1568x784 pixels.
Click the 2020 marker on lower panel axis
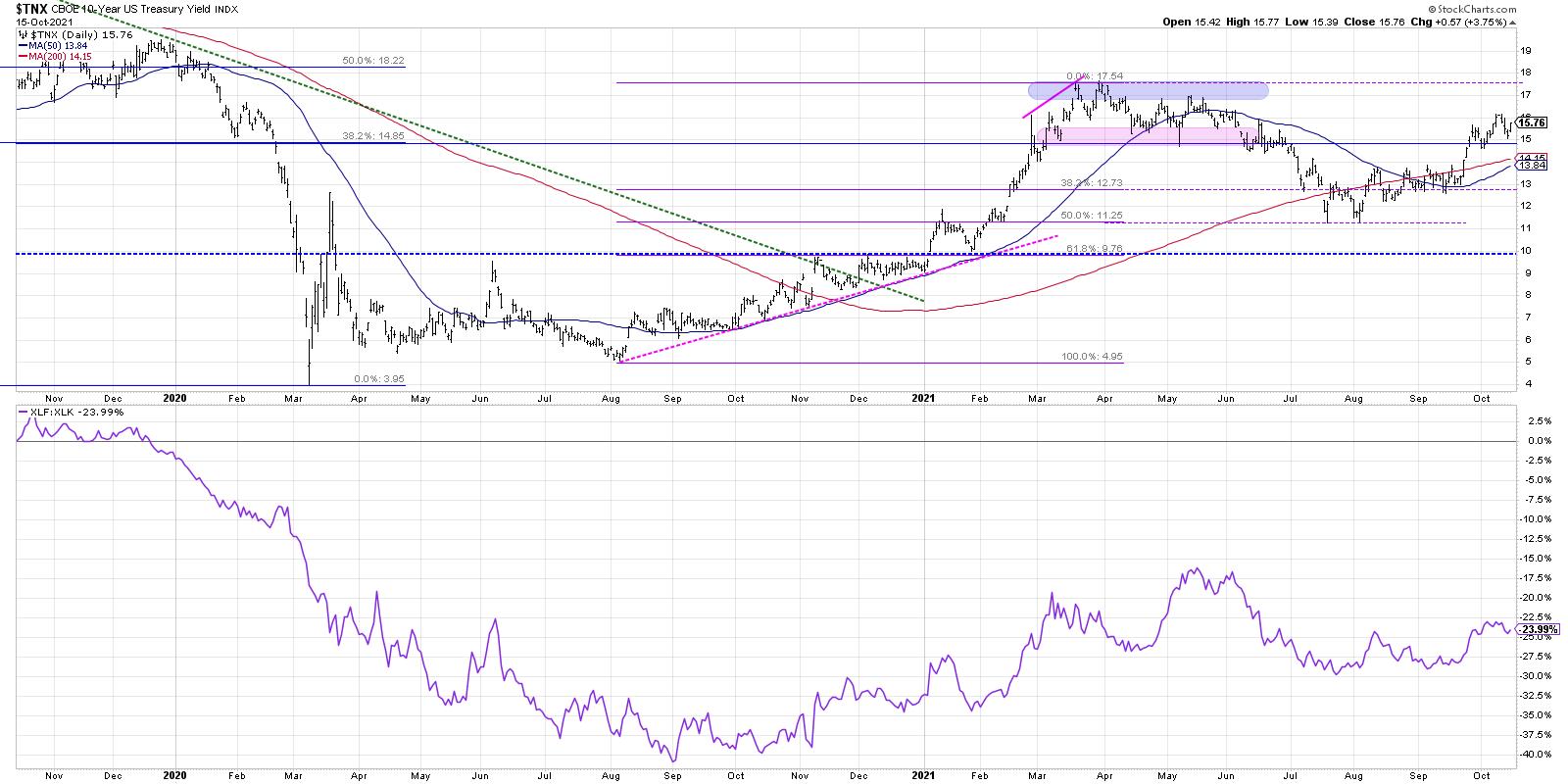[174, 773]
